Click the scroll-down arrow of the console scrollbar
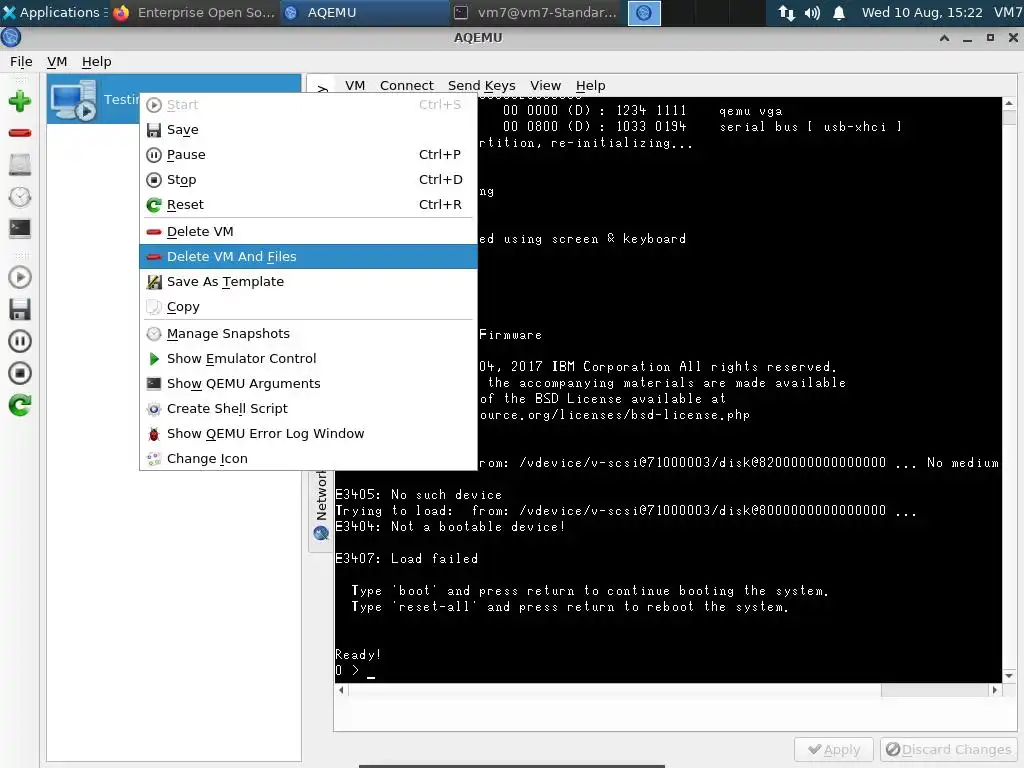1024x768 pixels. point(1009,676)
